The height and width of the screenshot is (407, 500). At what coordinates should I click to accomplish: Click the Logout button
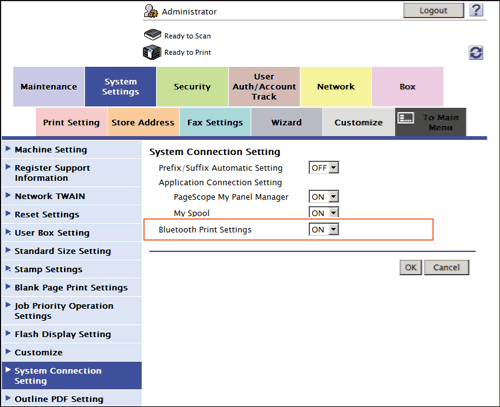(433, 10)
